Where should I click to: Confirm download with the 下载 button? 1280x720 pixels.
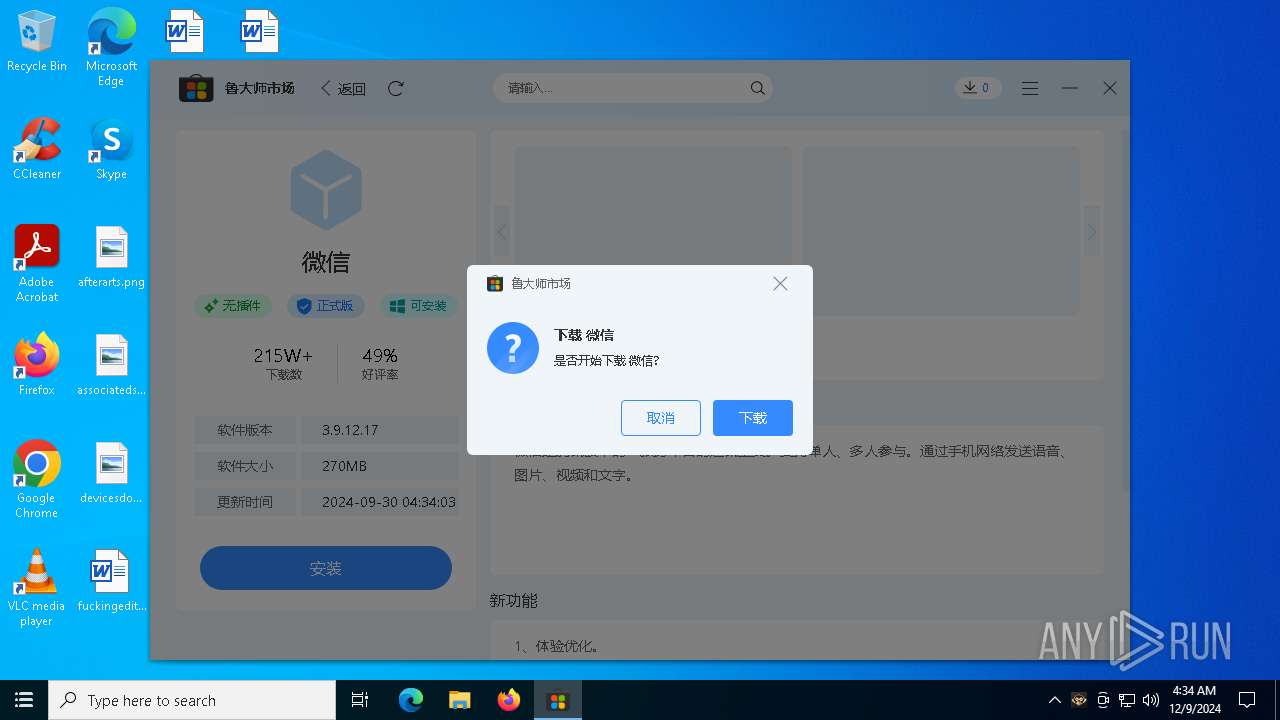(x=753, y=418)
